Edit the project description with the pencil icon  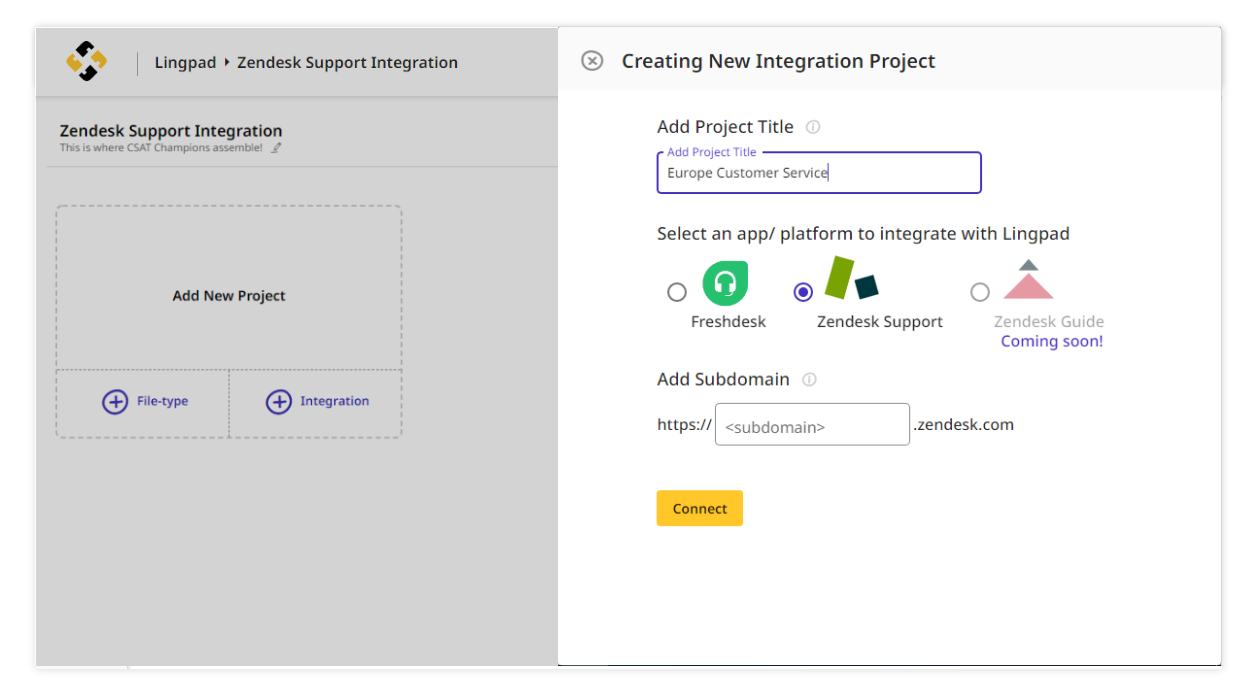[277, 148]
